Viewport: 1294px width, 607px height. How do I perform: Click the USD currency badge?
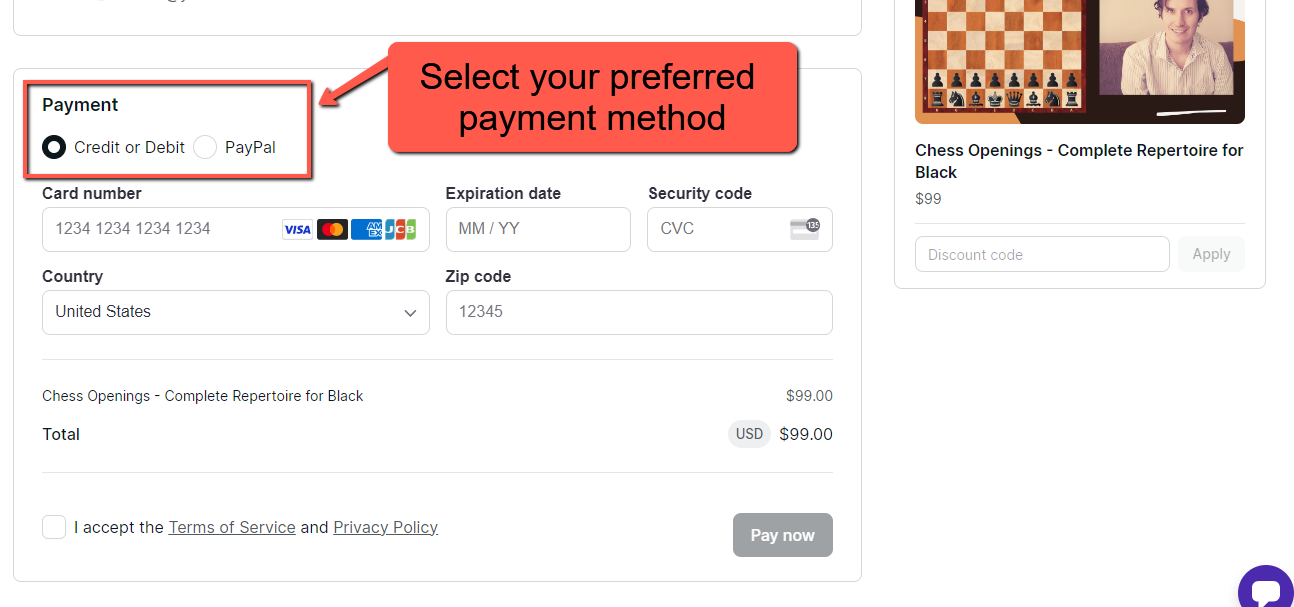[749, 434]
